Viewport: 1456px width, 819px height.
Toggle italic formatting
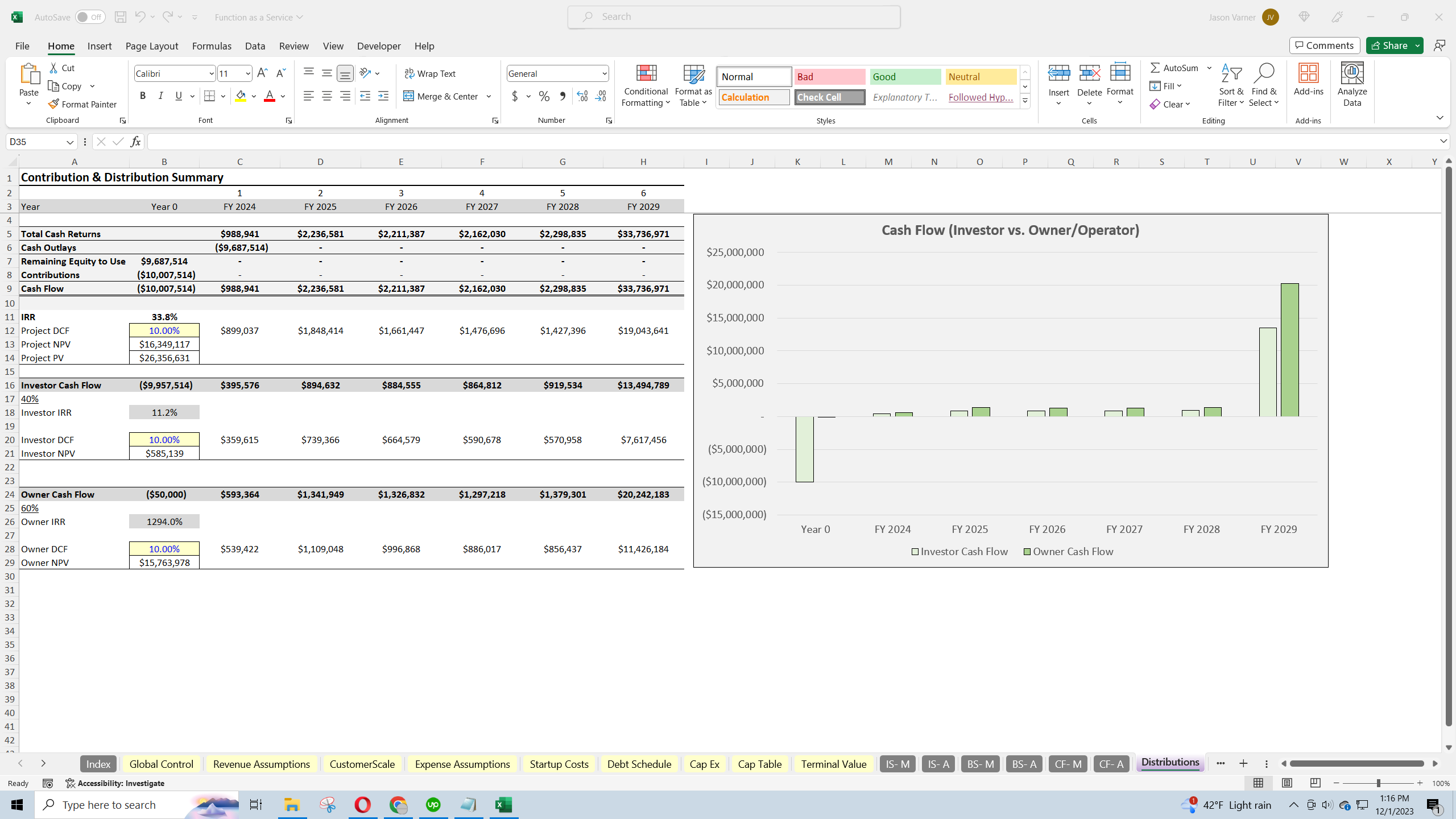(160, 96)
